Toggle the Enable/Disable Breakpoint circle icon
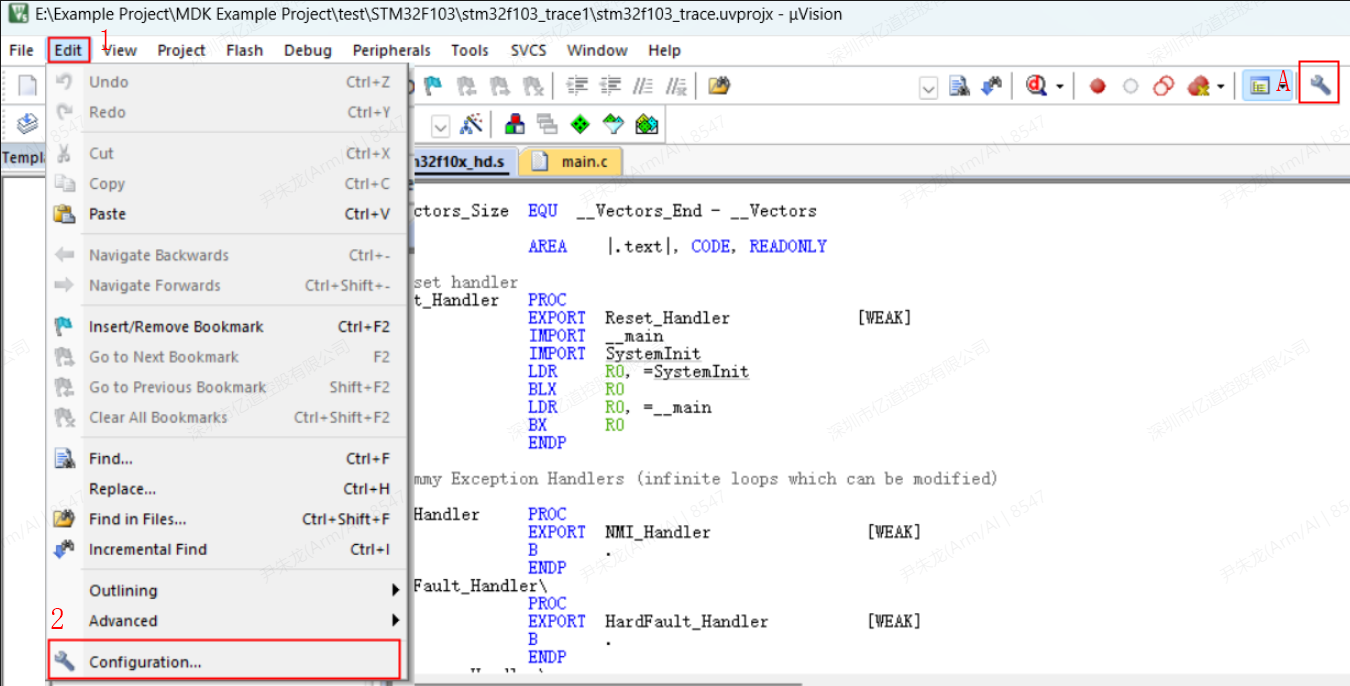Viewport: 1350px width, 686px height. (x=1130, y=86)
